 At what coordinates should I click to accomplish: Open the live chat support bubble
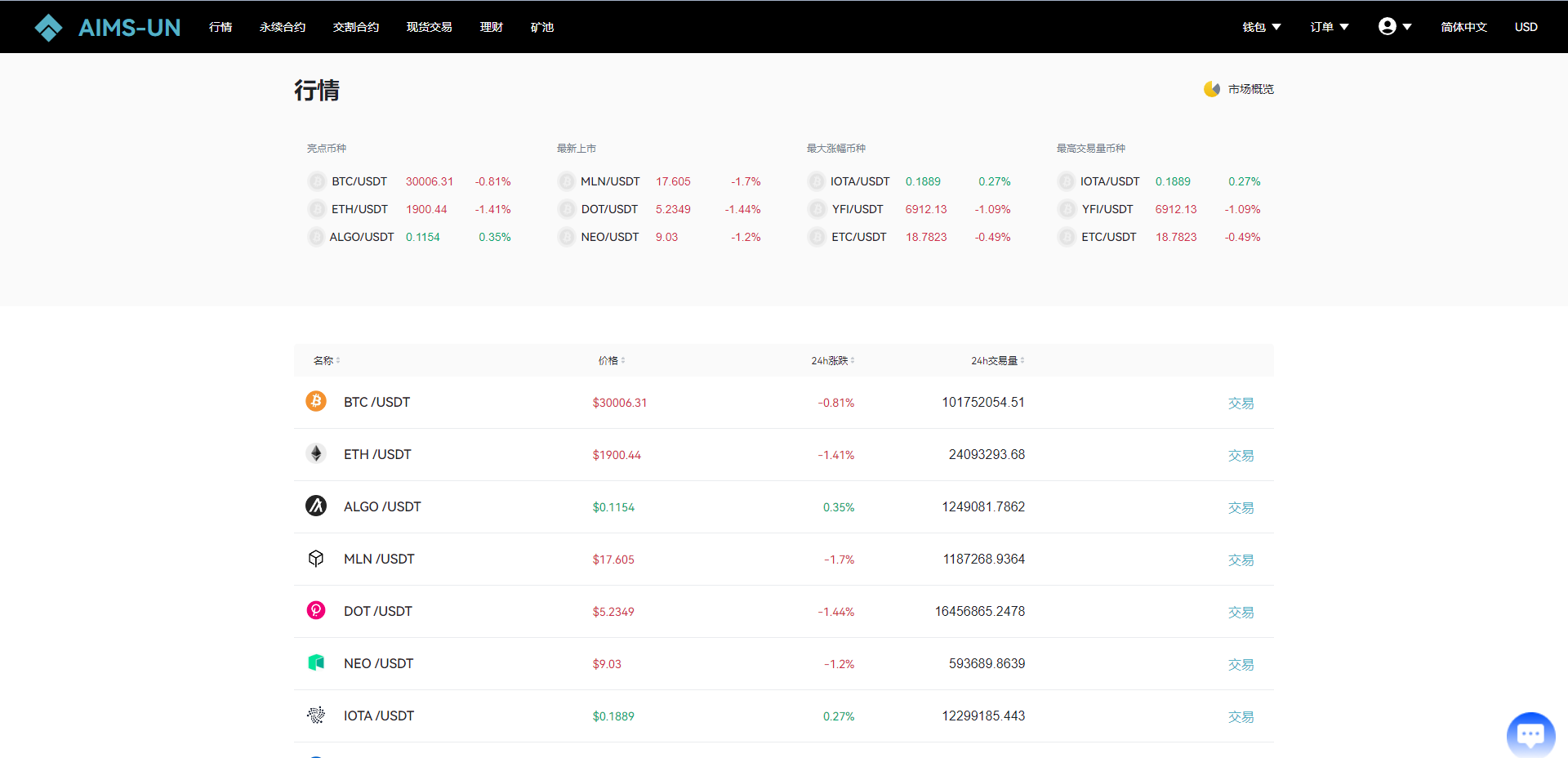(1530, 734)
